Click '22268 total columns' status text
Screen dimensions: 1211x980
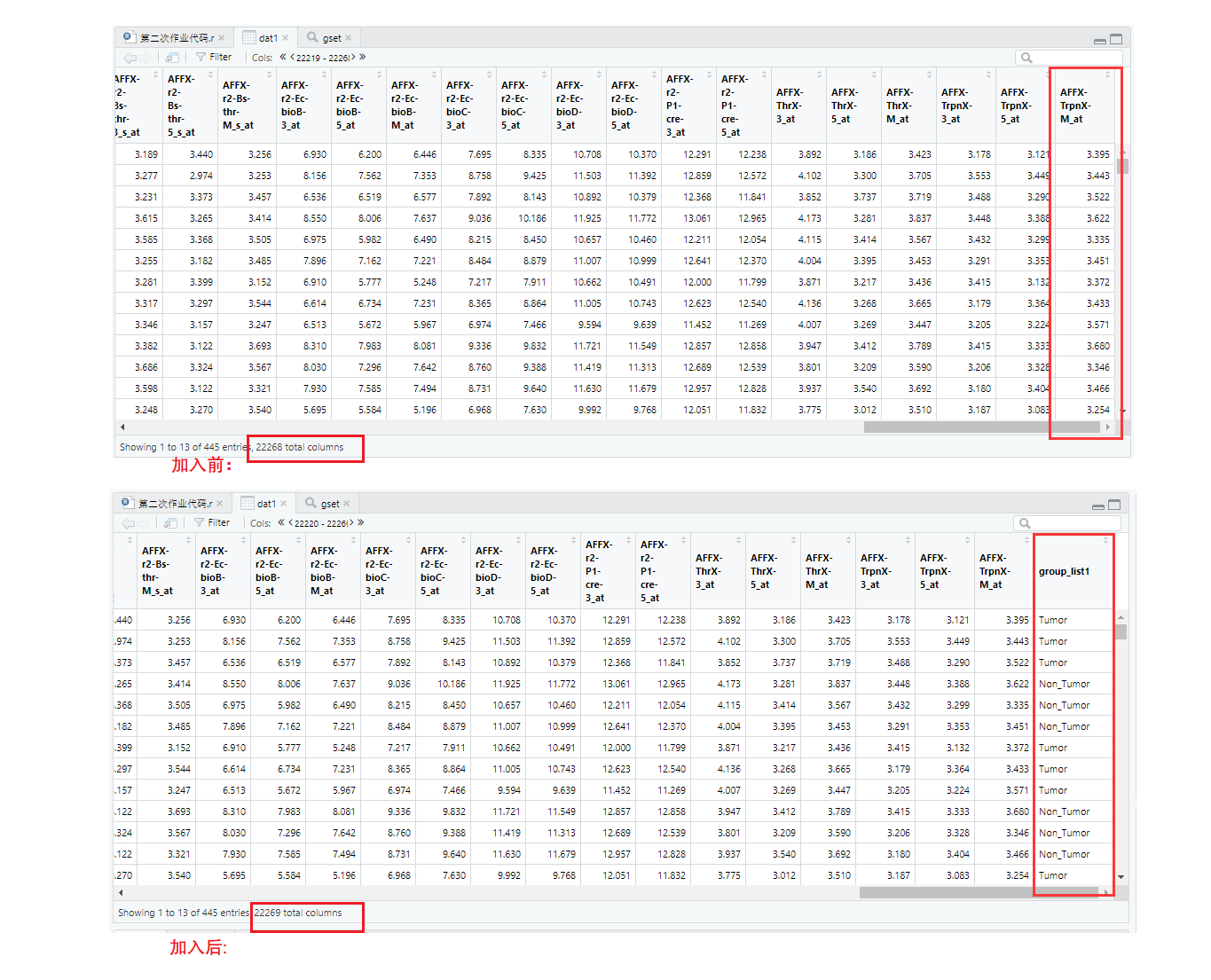[300, 447]
